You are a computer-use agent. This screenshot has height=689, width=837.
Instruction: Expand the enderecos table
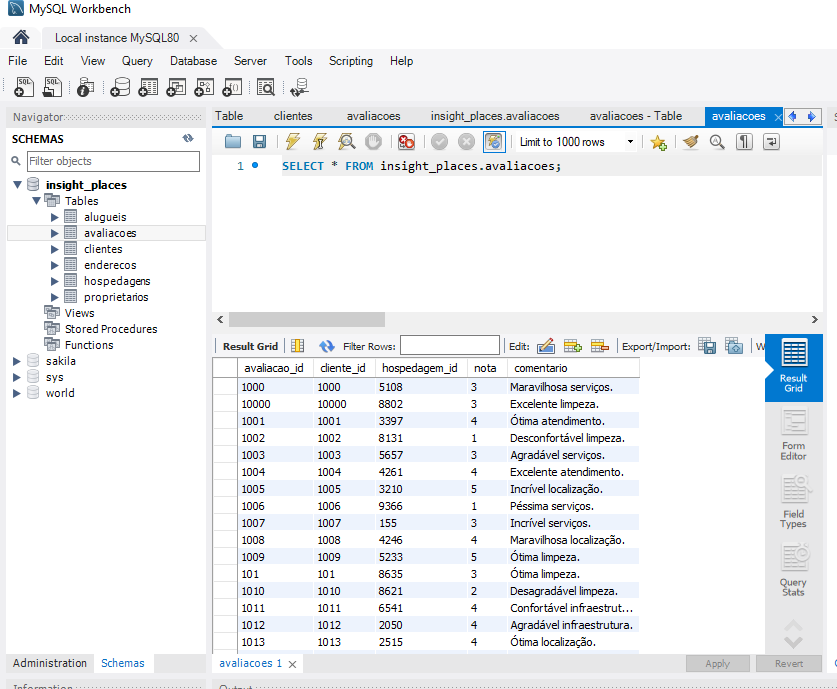click(x=54, y=265)
